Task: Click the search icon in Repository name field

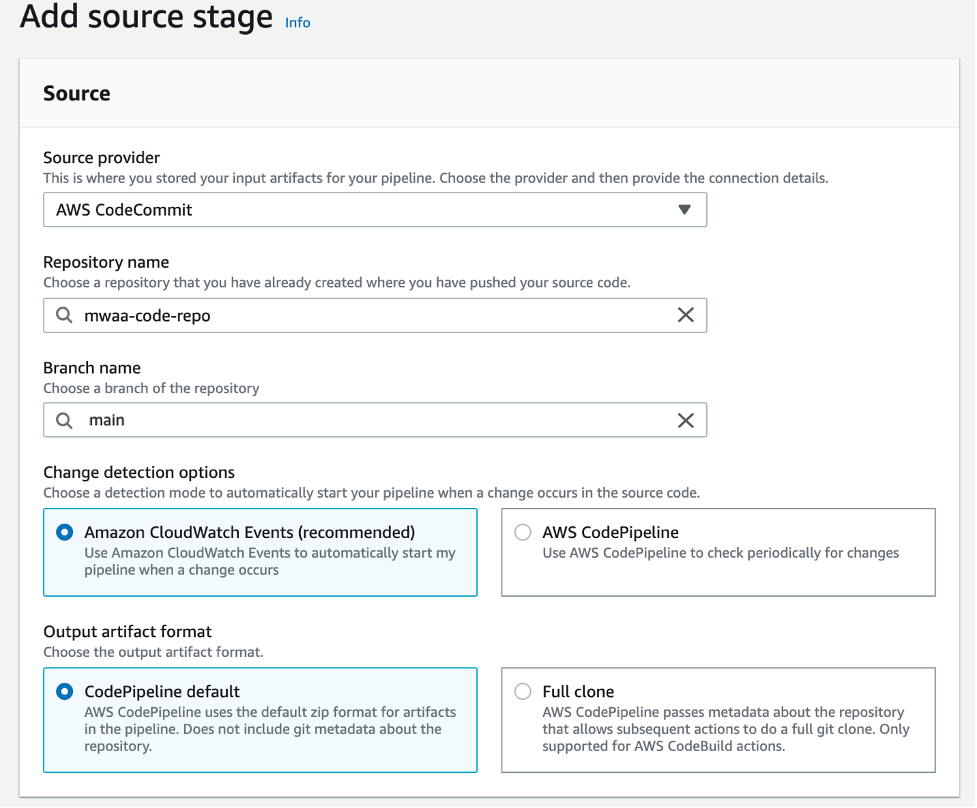Action: click(63, 315)
